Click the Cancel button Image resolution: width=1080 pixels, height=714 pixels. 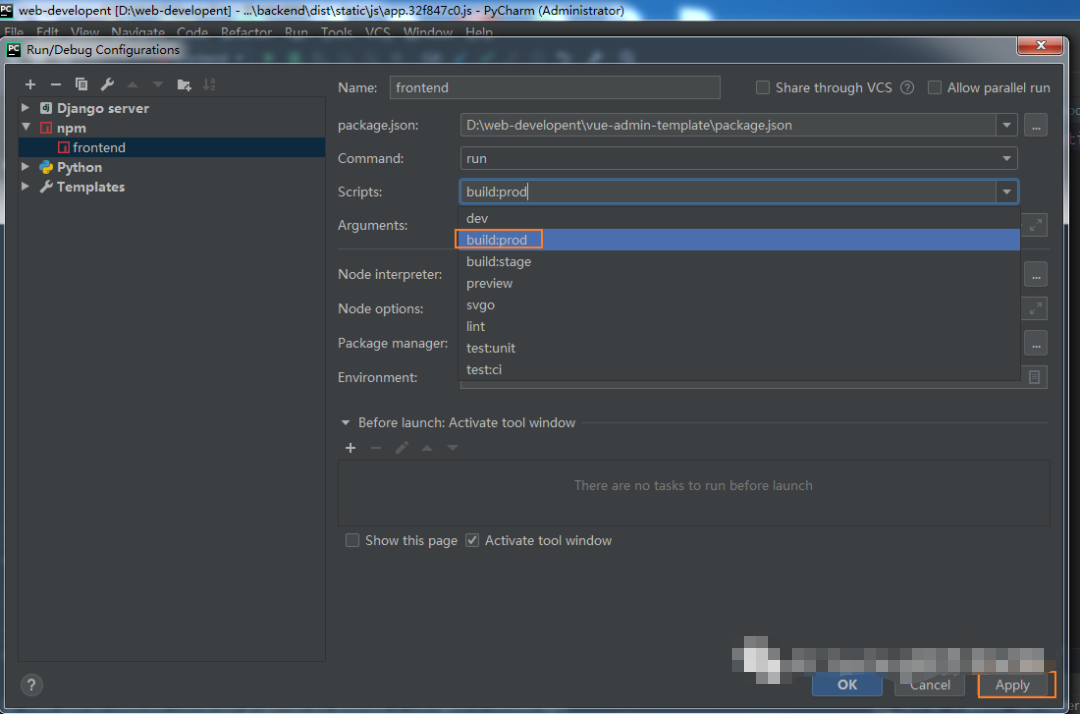tap(929, 684)
